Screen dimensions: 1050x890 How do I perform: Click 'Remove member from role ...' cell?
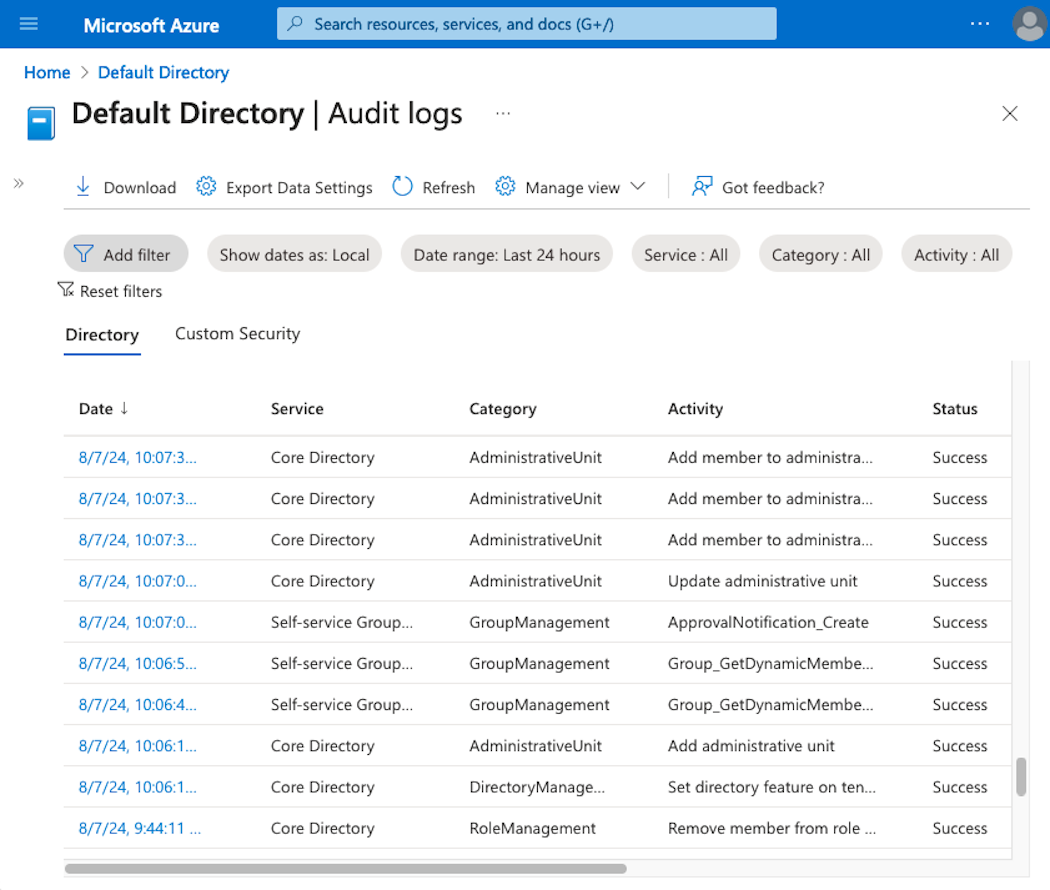771,829
